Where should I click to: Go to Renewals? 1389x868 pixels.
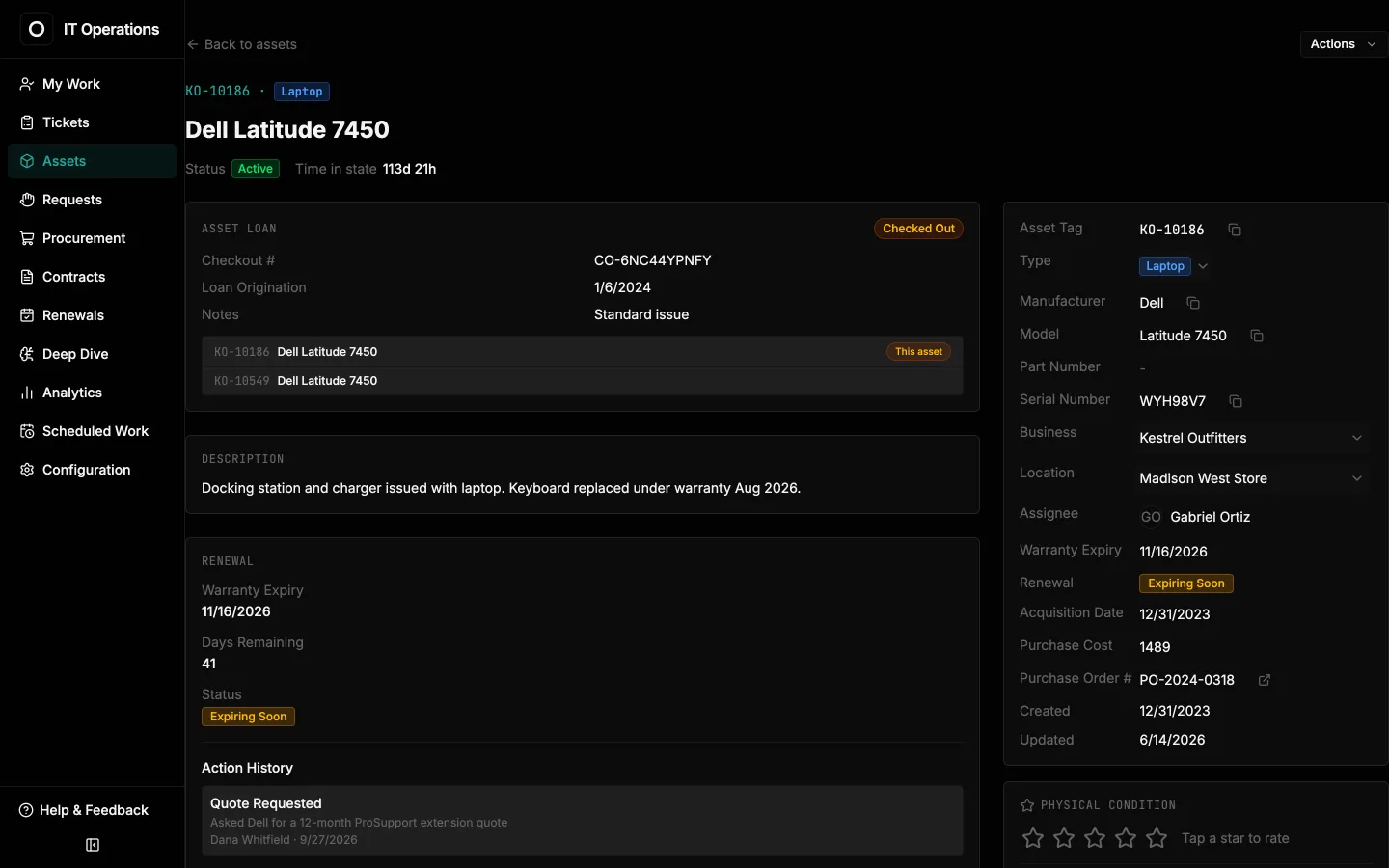pos(92,315)
